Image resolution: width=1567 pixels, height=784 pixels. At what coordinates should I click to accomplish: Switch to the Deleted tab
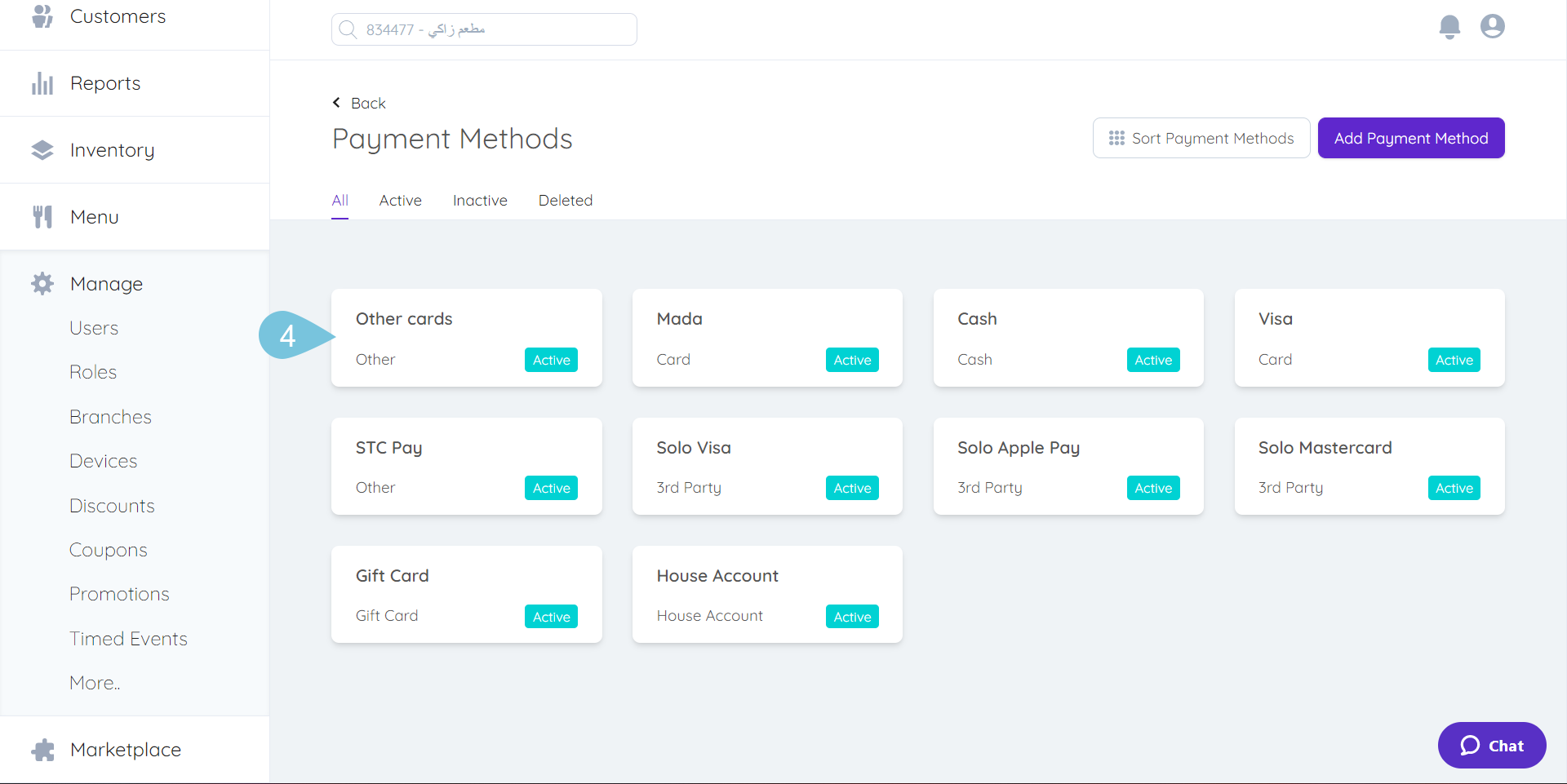(565, 200)
